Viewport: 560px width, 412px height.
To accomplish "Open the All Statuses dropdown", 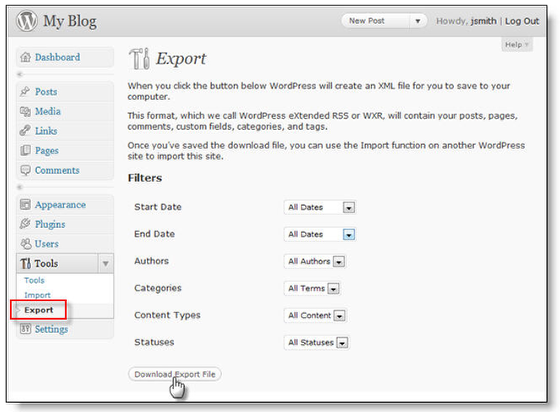I will point(316,343).
